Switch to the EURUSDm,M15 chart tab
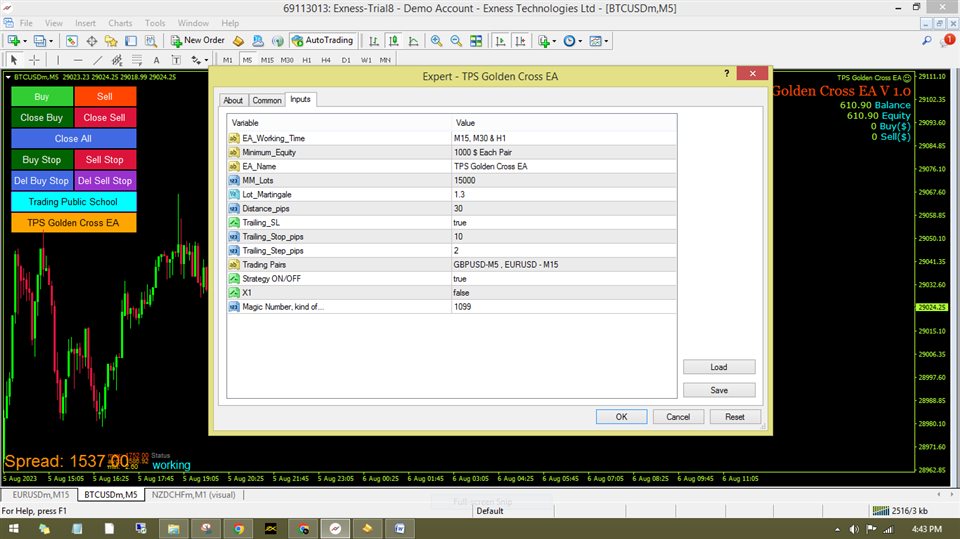960x539 pixels. pyautogui.click(x=40, y=494)
